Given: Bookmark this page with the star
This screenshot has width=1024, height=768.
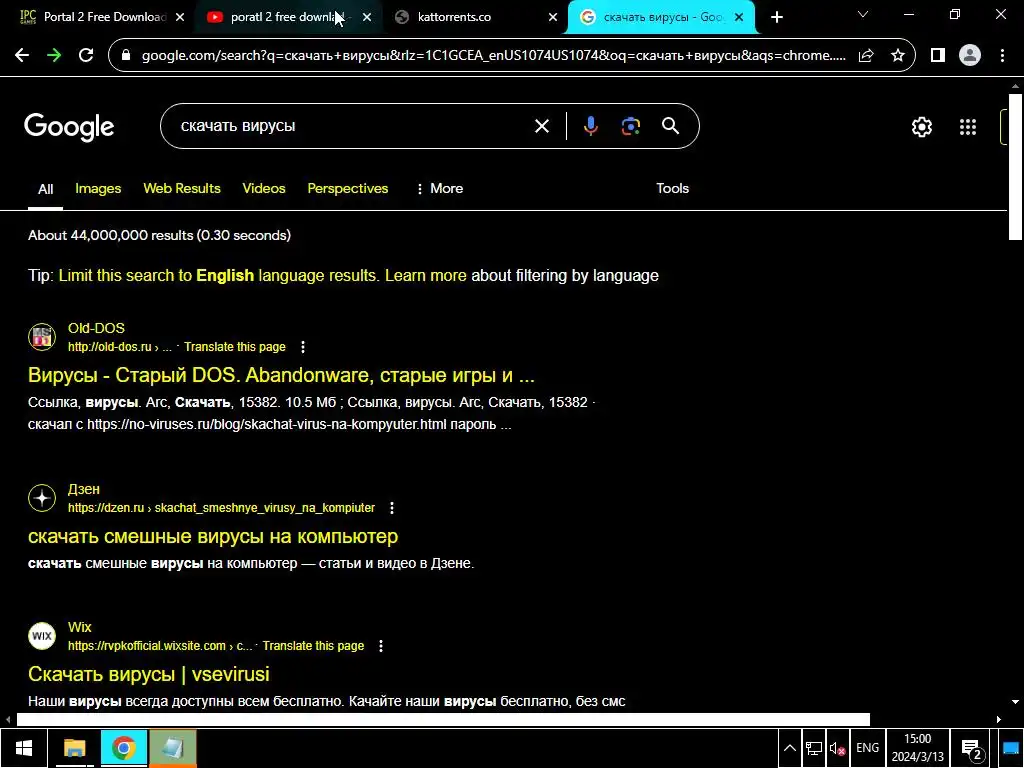Looking at the screenshot, I should (x=898, y=56).
